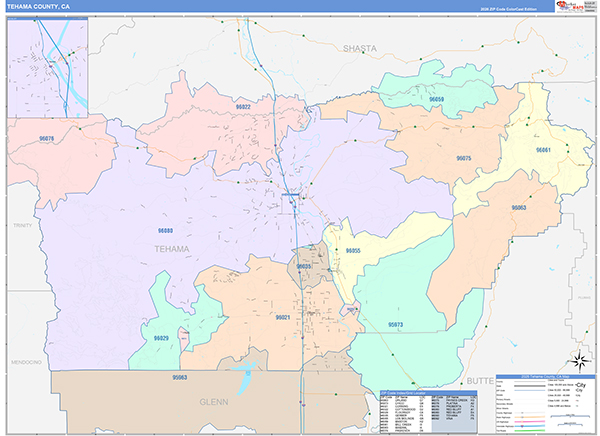The height and width of the screenshot is (436, 600).
Task: Select the 96029 ZIP code label
Action: (161, 339)
